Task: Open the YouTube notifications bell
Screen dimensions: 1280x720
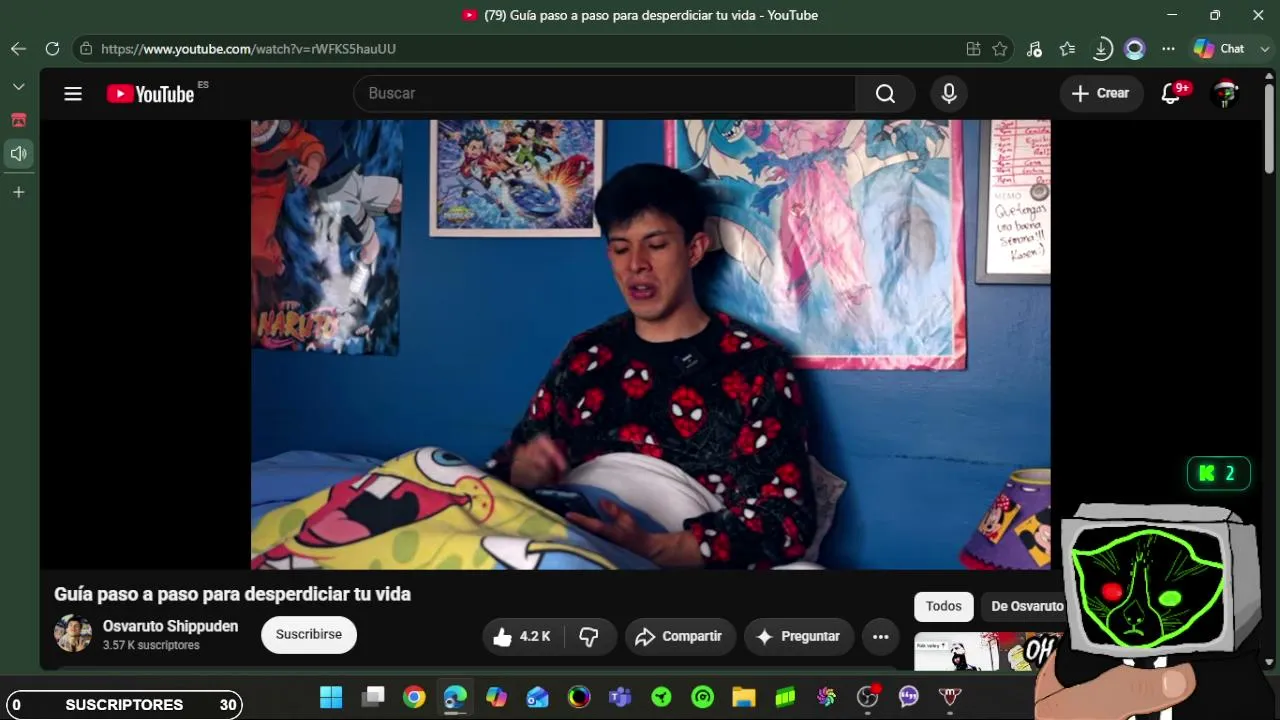Action: click(1172, 93)
